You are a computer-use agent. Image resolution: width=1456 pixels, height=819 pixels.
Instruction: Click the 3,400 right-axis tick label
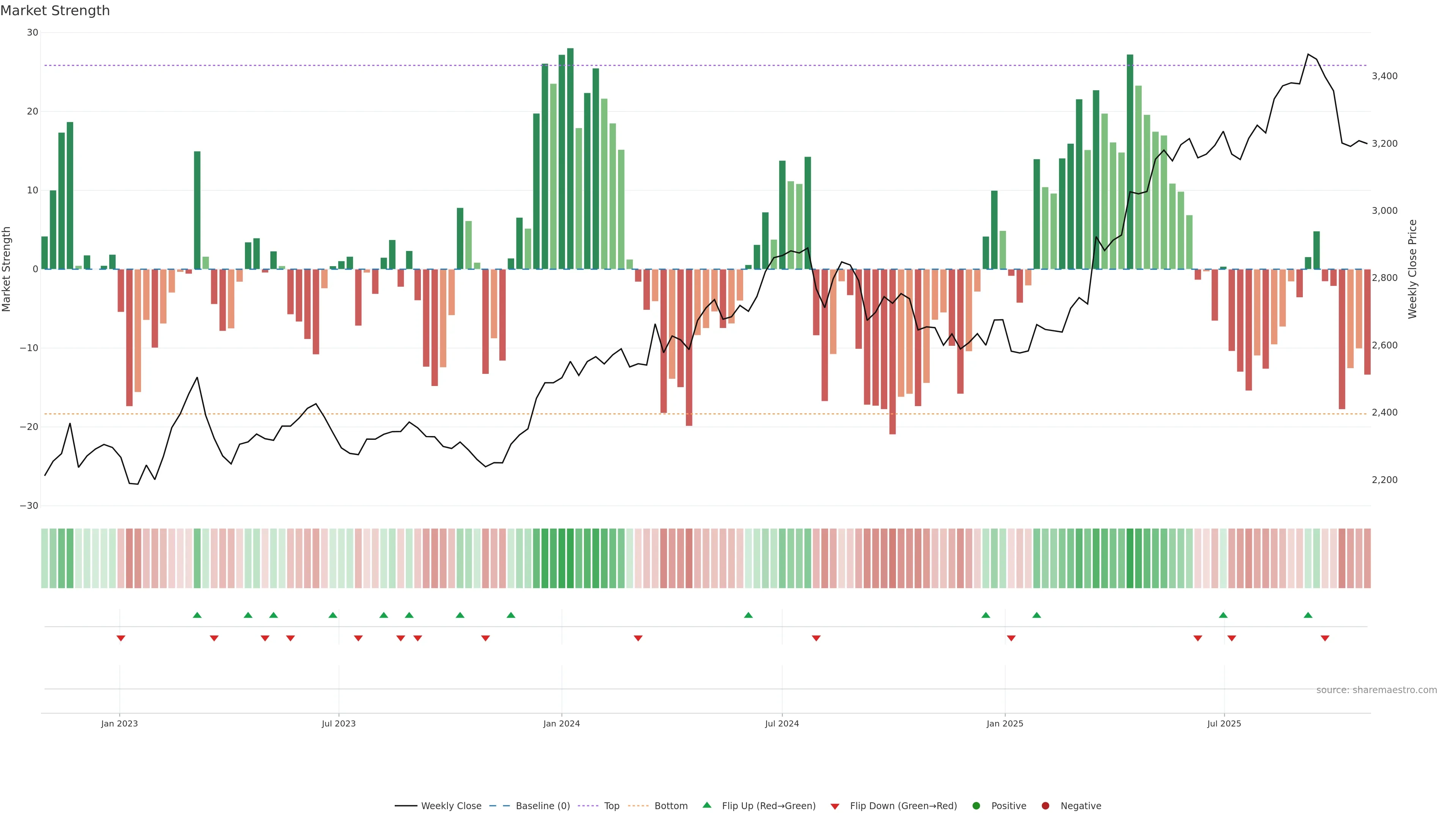tap(1384, 76)
